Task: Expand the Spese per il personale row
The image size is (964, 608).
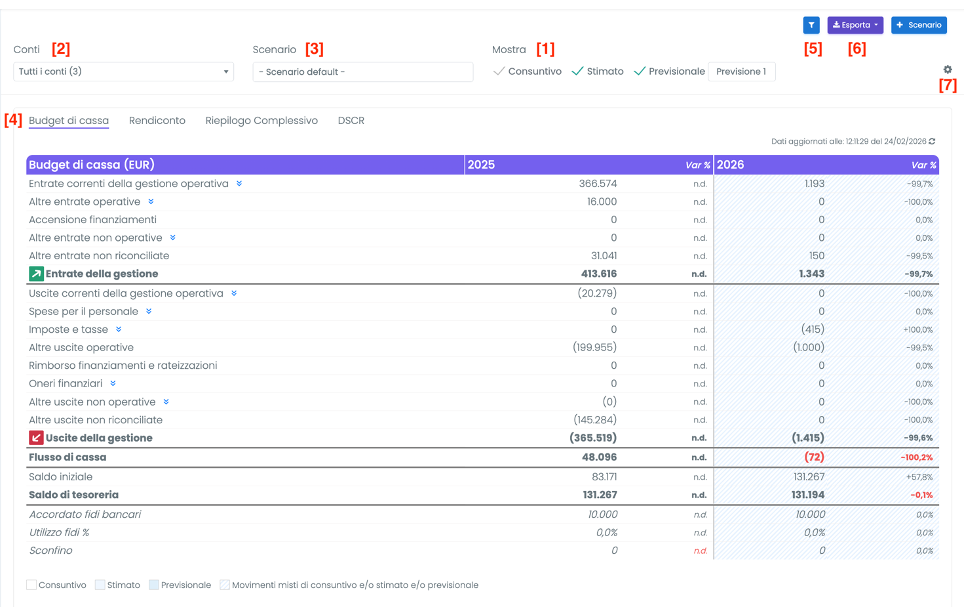Action: click(148, 311)
